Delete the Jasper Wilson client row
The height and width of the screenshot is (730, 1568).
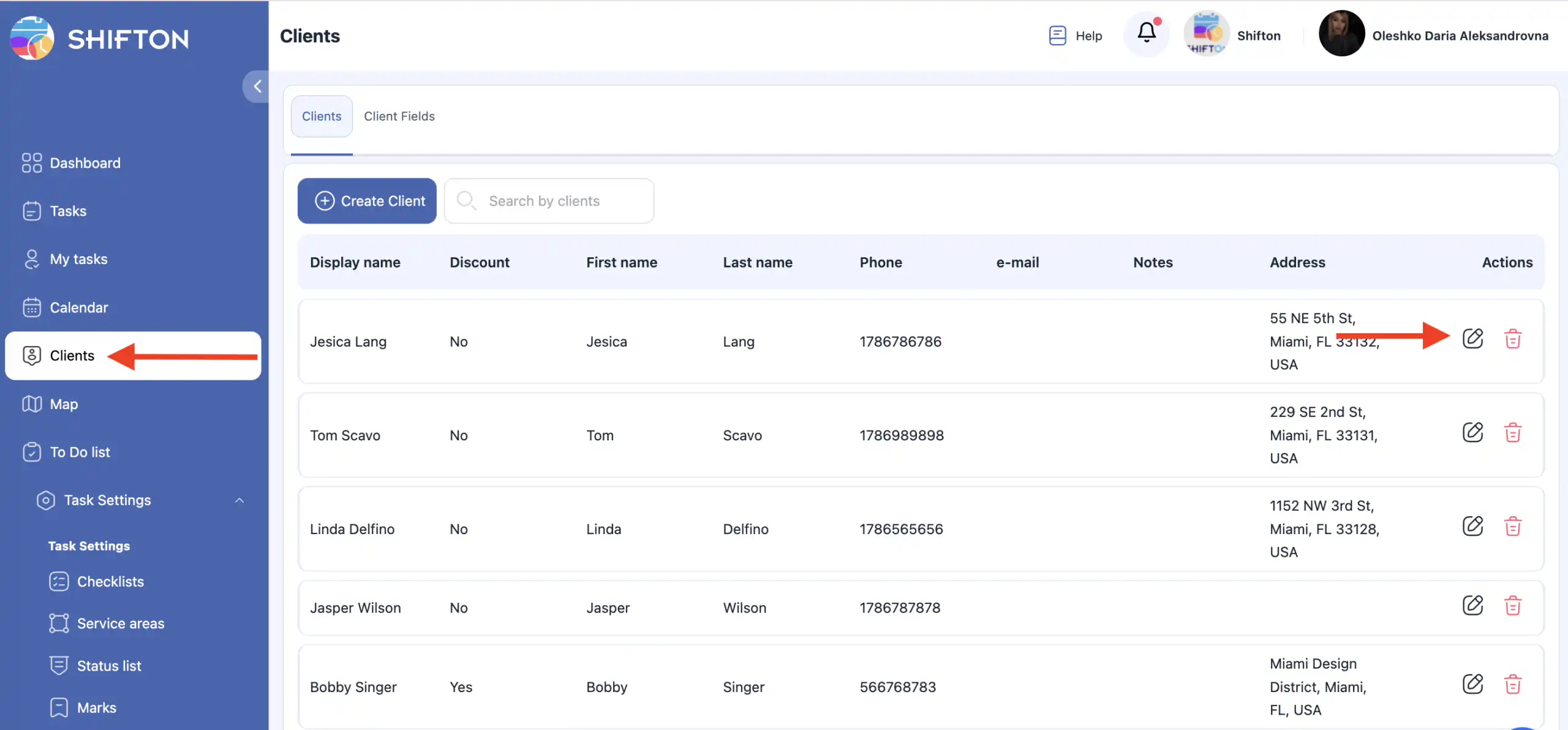(1512, 606)
